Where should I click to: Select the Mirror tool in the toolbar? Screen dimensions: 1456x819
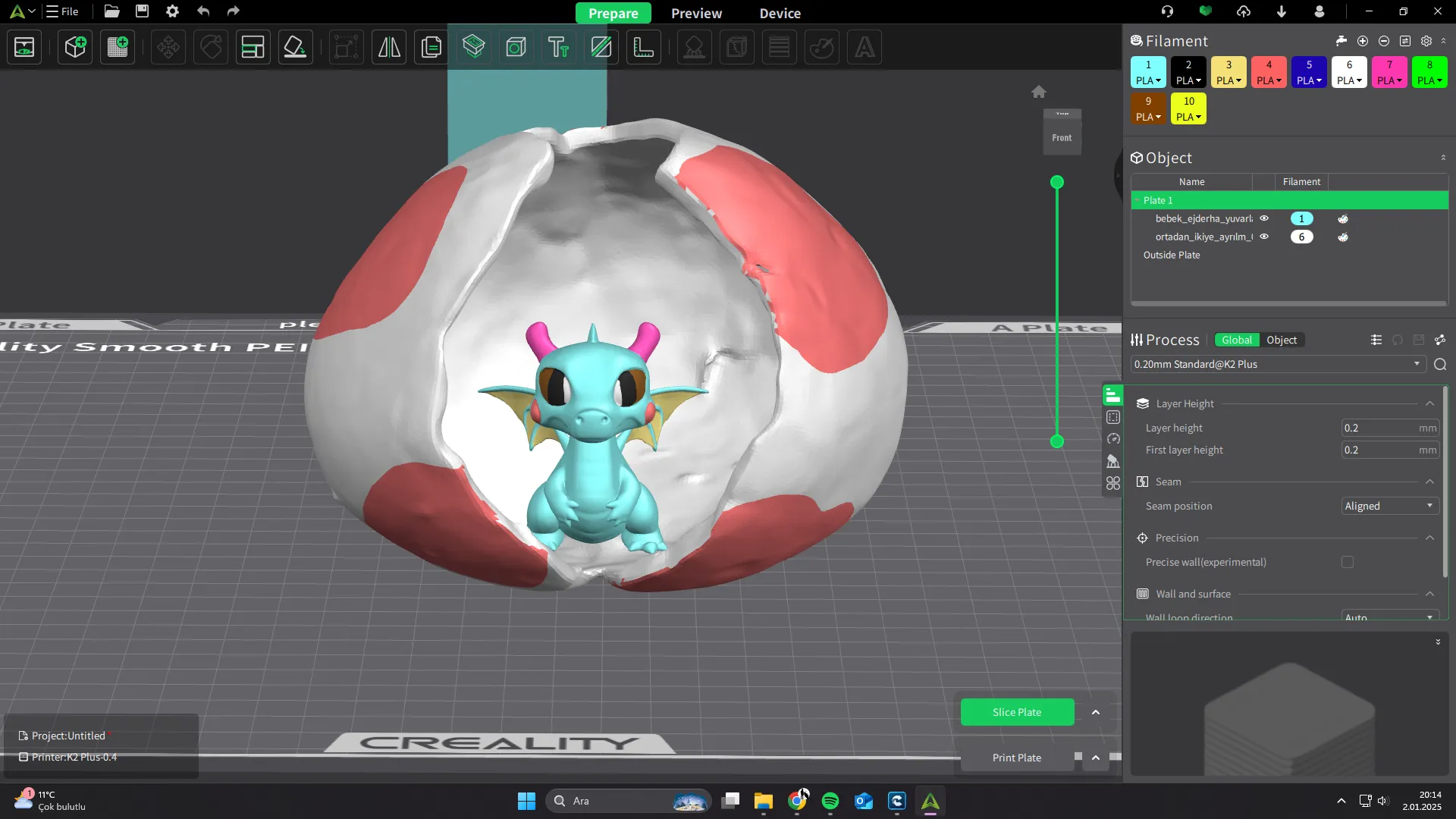[x=388, y=47]
